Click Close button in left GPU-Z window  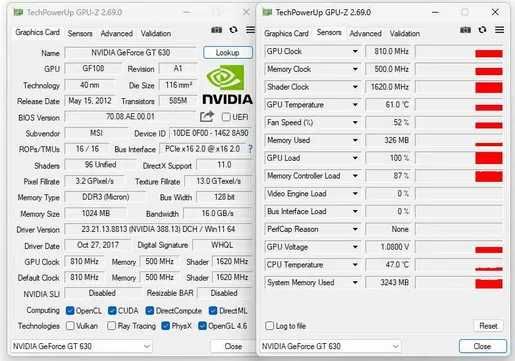233,346
